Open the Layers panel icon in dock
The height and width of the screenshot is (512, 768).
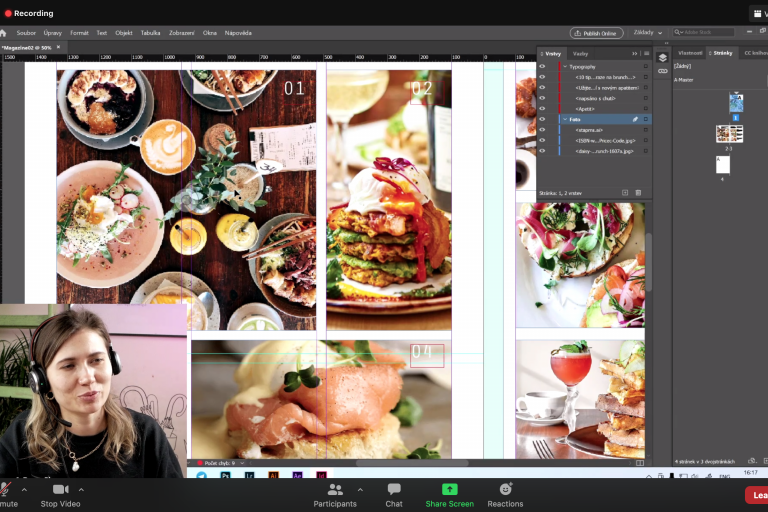(x=662, y=58)
